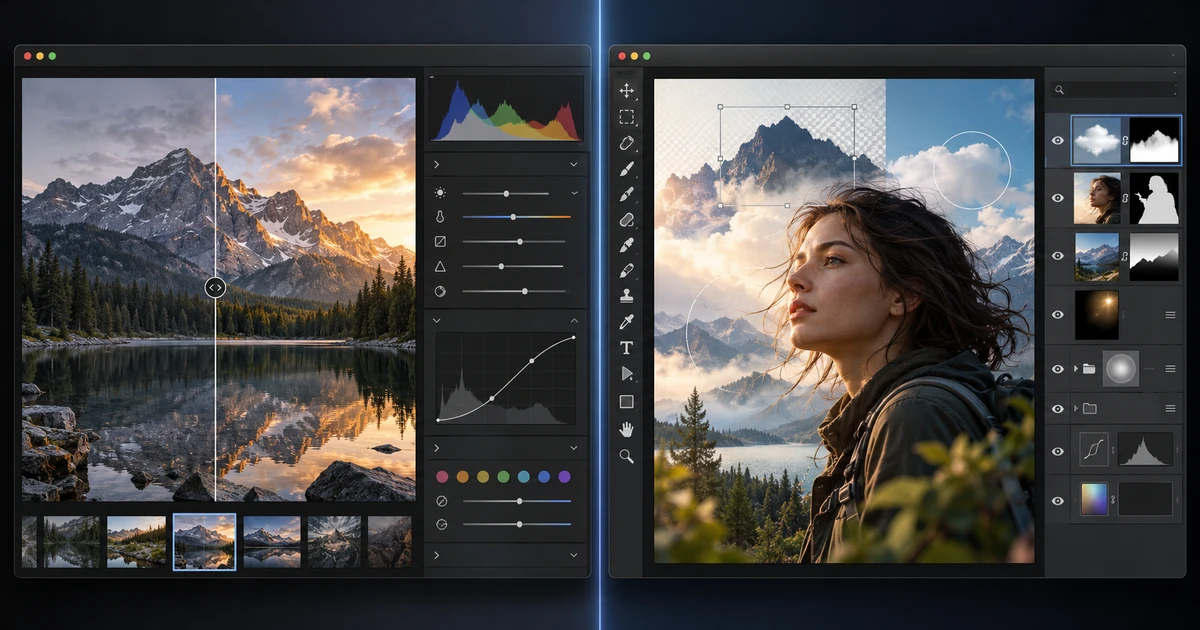Hide the cloud layer with its eye icon
Screen dimensions: 1200x630
click(1058, 141)
